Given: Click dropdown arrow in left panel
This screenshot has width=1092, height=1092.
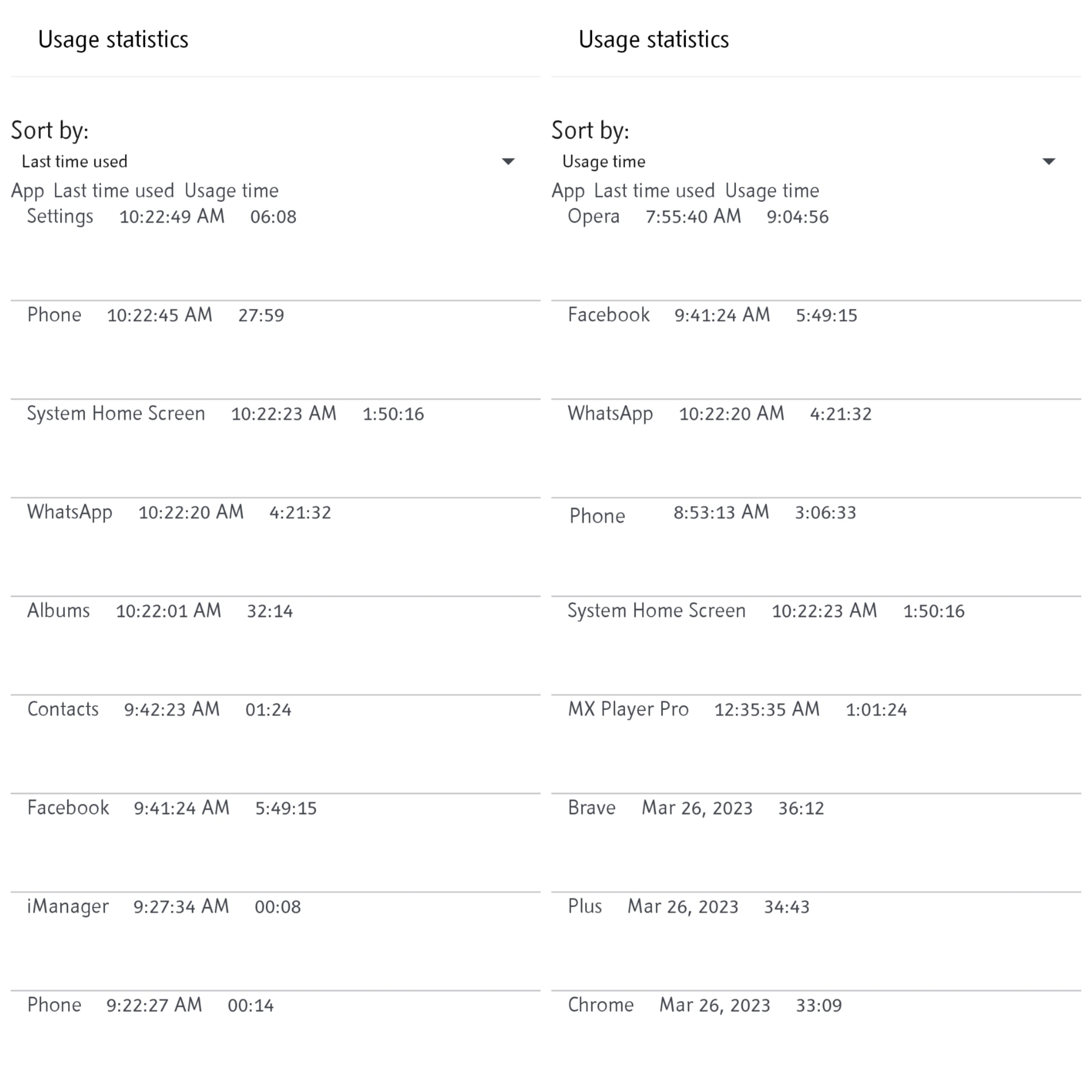Looking at the screenshot, I should (508, 162).
